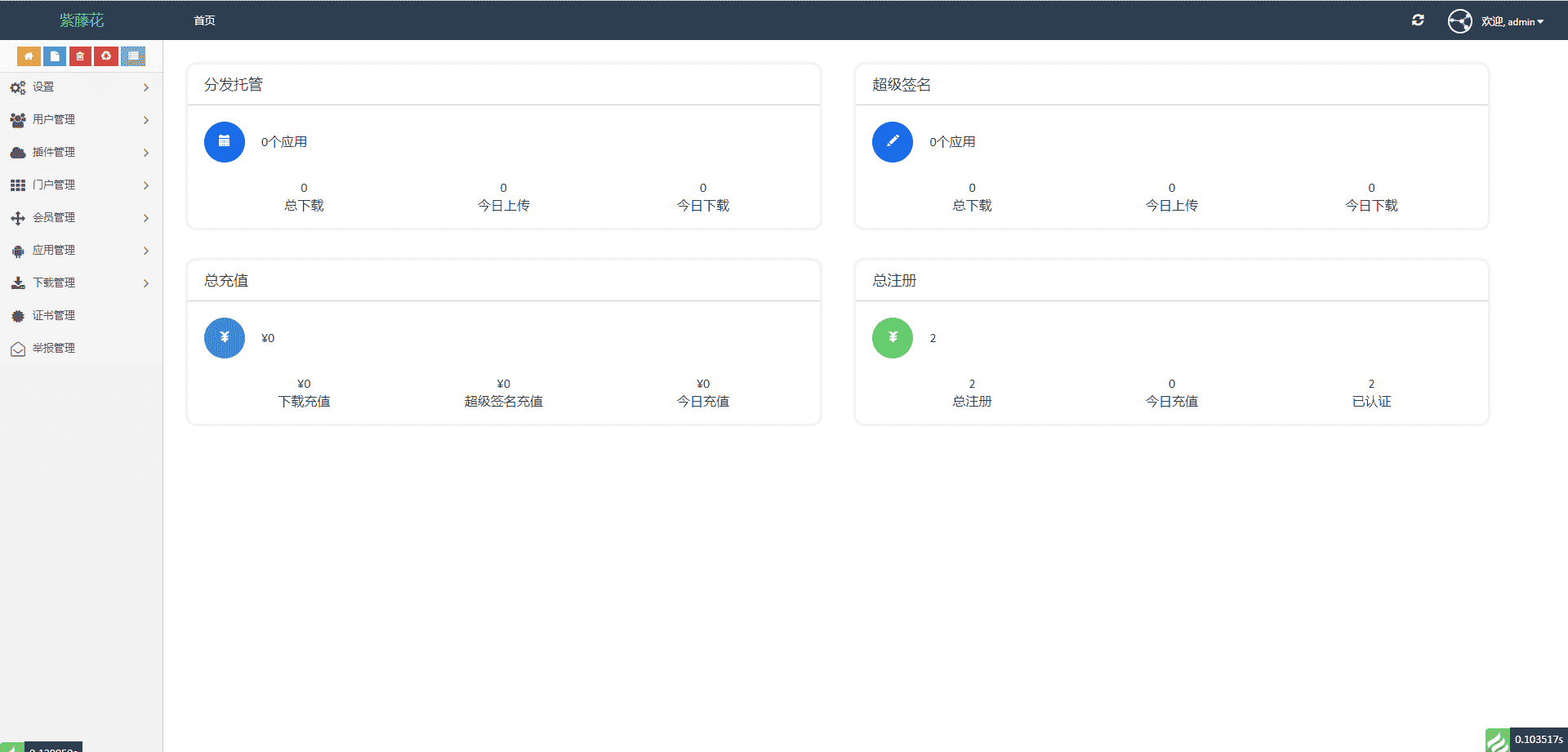Click the 0.103517s debug timer badge
The height and width of the screenshot is (752, 1568).
tap(1539, 740)
